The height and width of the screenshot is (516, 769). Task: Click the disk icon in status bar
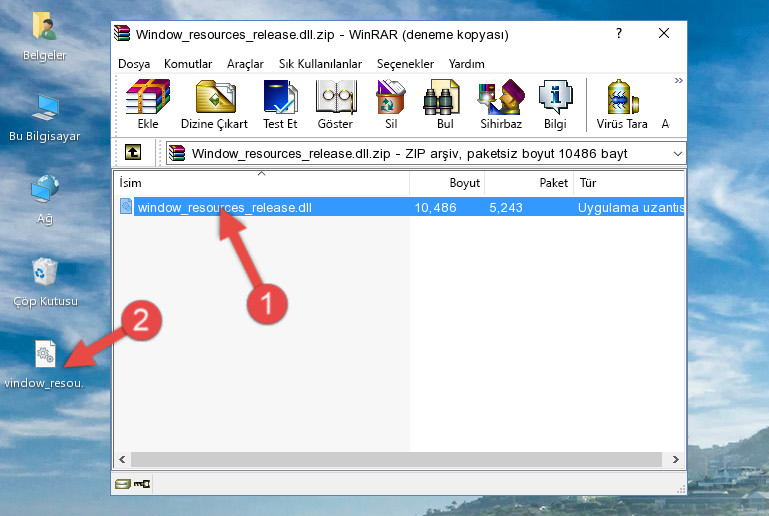coord(122,484)
